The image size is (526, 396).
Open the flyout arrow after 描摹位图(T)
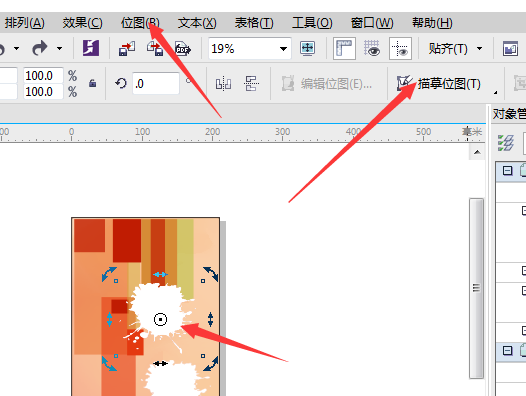[x=495, y=92]
